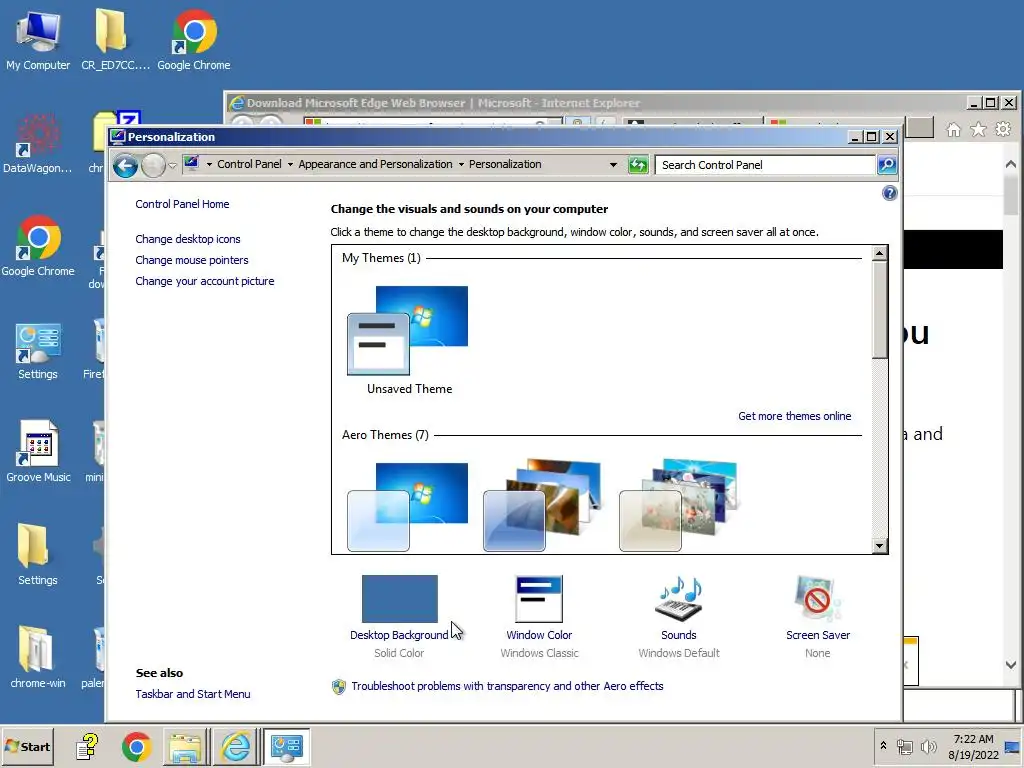The height and width of the screenshot is (768, 1024).
Task: Click the forward arrow in Personalization window
Action: coord(153,166)
